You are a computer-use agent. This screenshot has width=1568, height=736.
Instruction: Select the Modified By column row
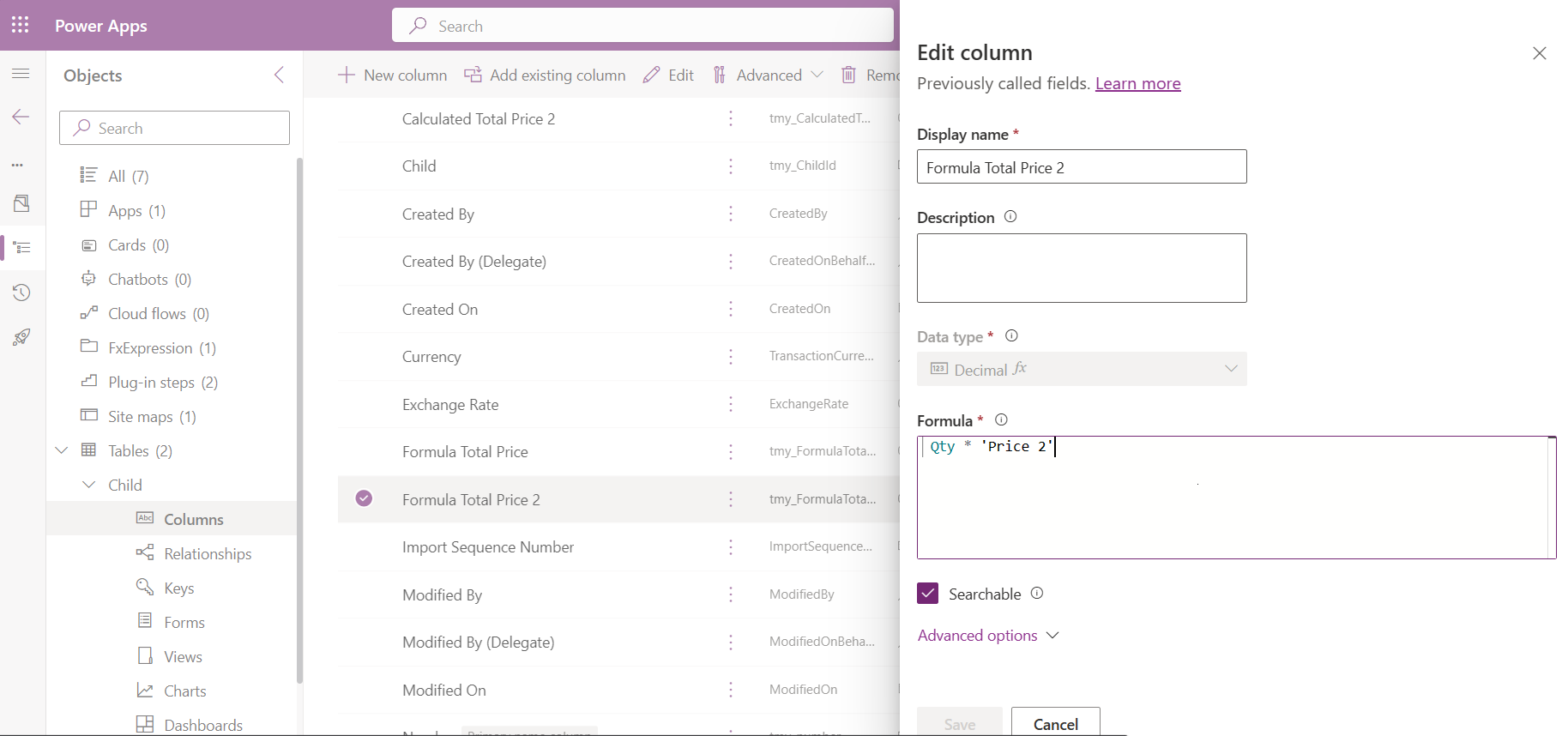click(618, 594)
